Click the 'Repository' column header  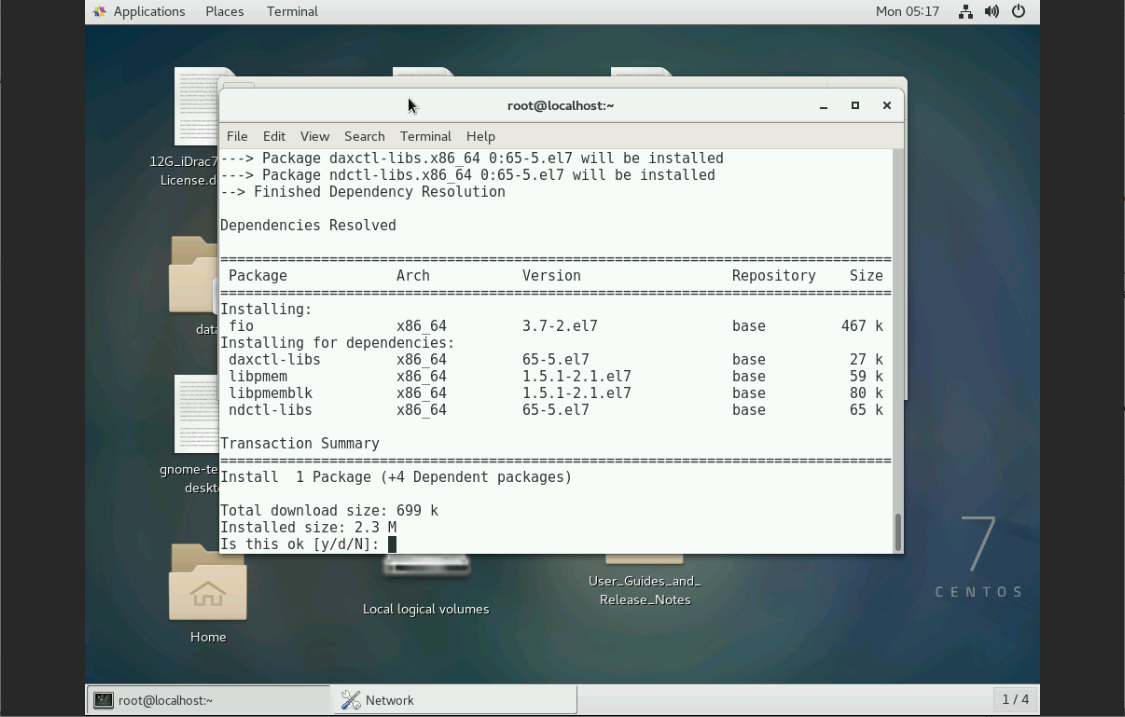773,276
